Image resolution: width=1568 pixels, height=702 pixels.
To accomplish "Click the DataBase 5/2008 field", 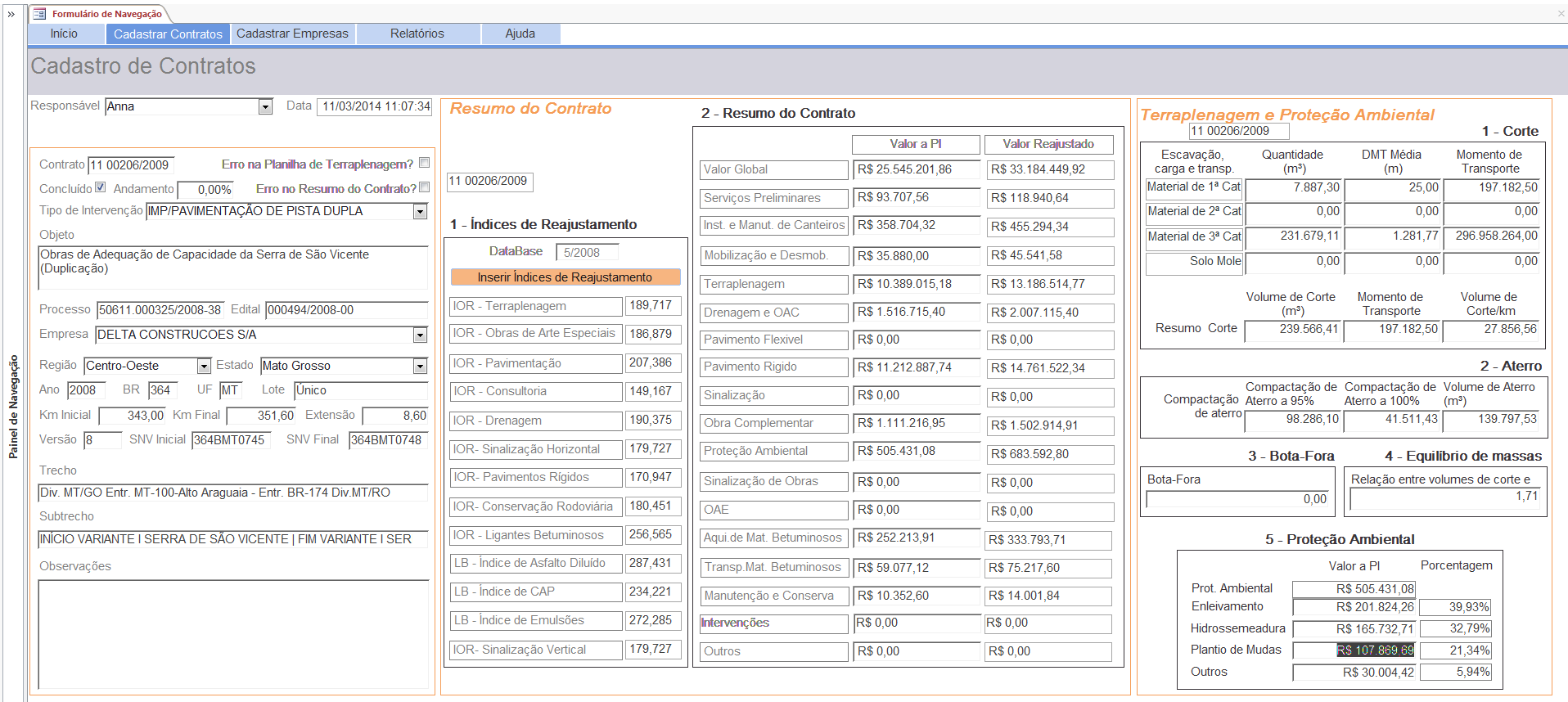I will (x=587, y=253).
